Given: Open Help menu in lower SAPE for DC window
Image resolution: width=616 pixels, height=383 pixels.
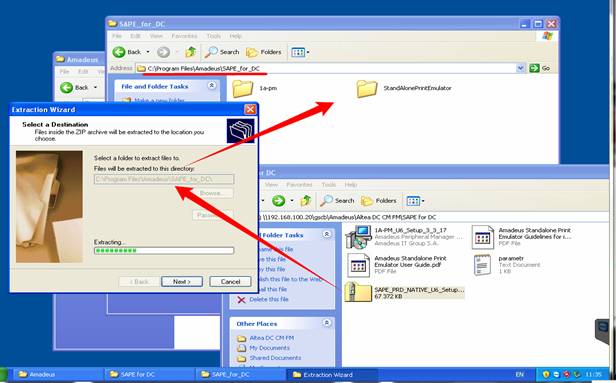Looking at the screenshot, I should (350, 185).
